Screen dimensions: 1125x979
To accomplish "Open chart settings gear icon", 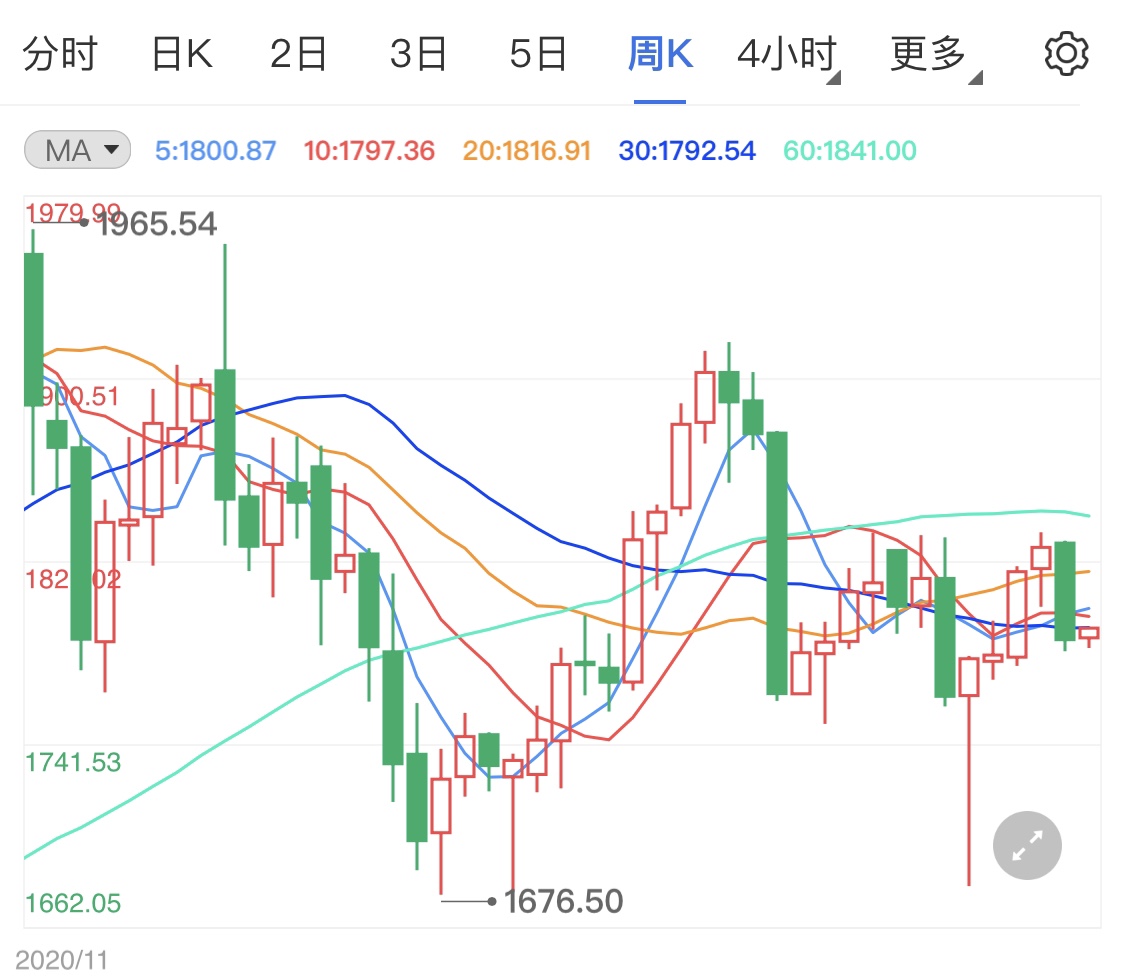I will click(1066, 54).
